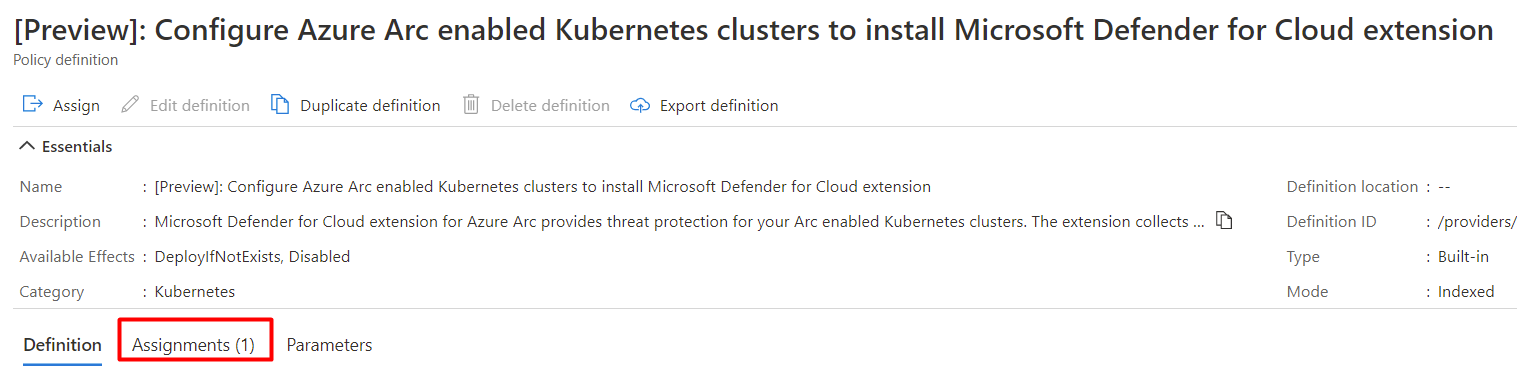Click the Edit definition label
The image size is (1517, 374).
(x=200, y=105)
